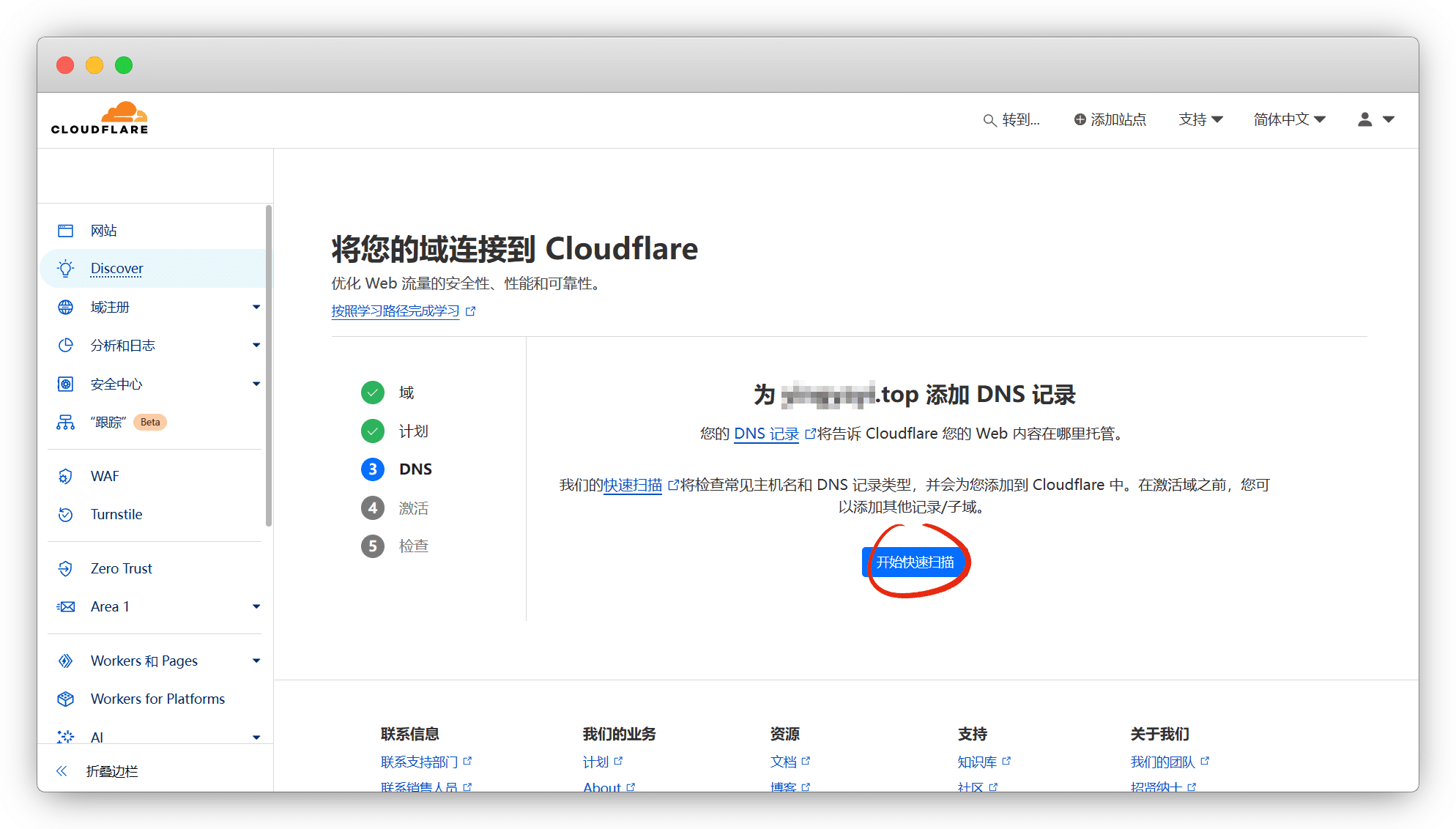Click the completed 计划 step checkmark
The width and height of the screenshot is (1456, 829).
point(373,431)
